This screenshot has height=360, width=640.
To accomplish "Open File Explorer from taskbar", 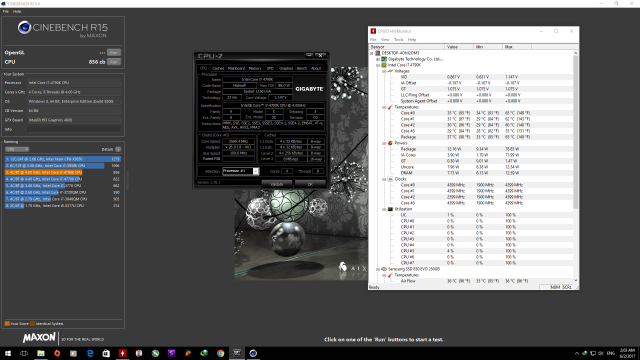I will pyautogui.click(x=41, y=353).
